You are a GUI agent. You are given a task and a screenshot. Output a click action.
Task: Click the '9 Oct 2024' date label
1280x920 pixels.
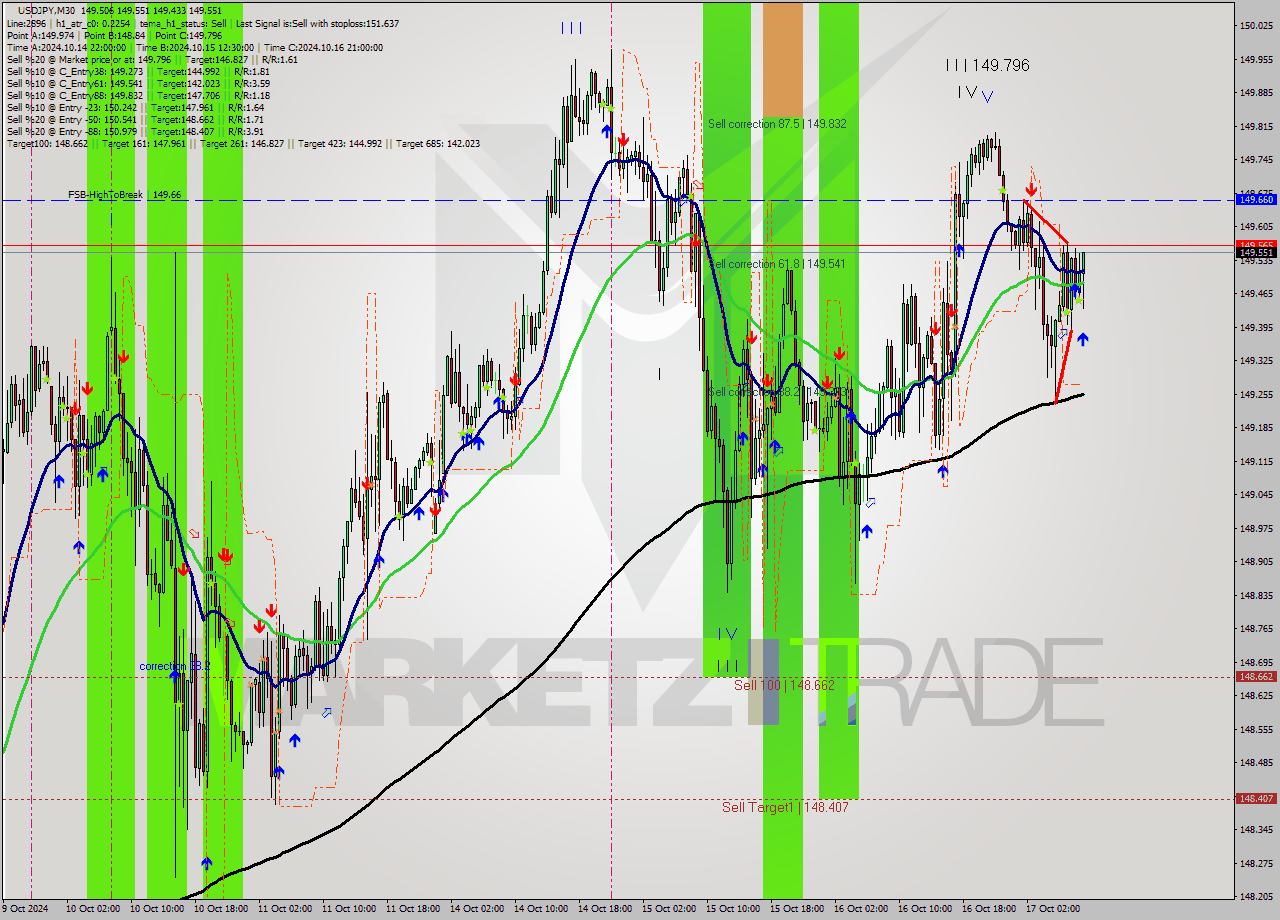24,909
